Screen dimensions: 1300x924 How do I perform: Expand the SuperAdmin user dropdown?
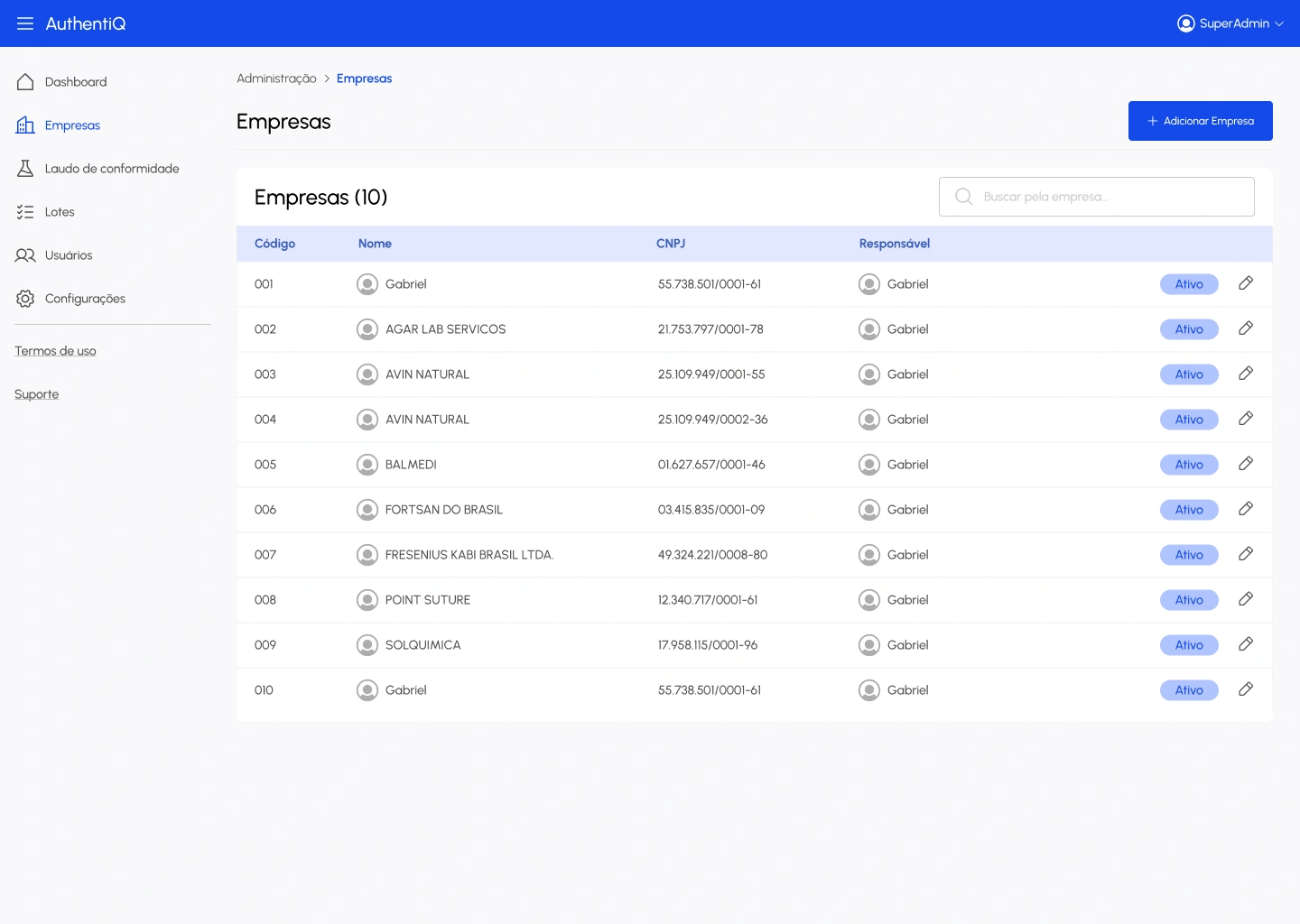pyautogui.click(x=1230, y=23)
